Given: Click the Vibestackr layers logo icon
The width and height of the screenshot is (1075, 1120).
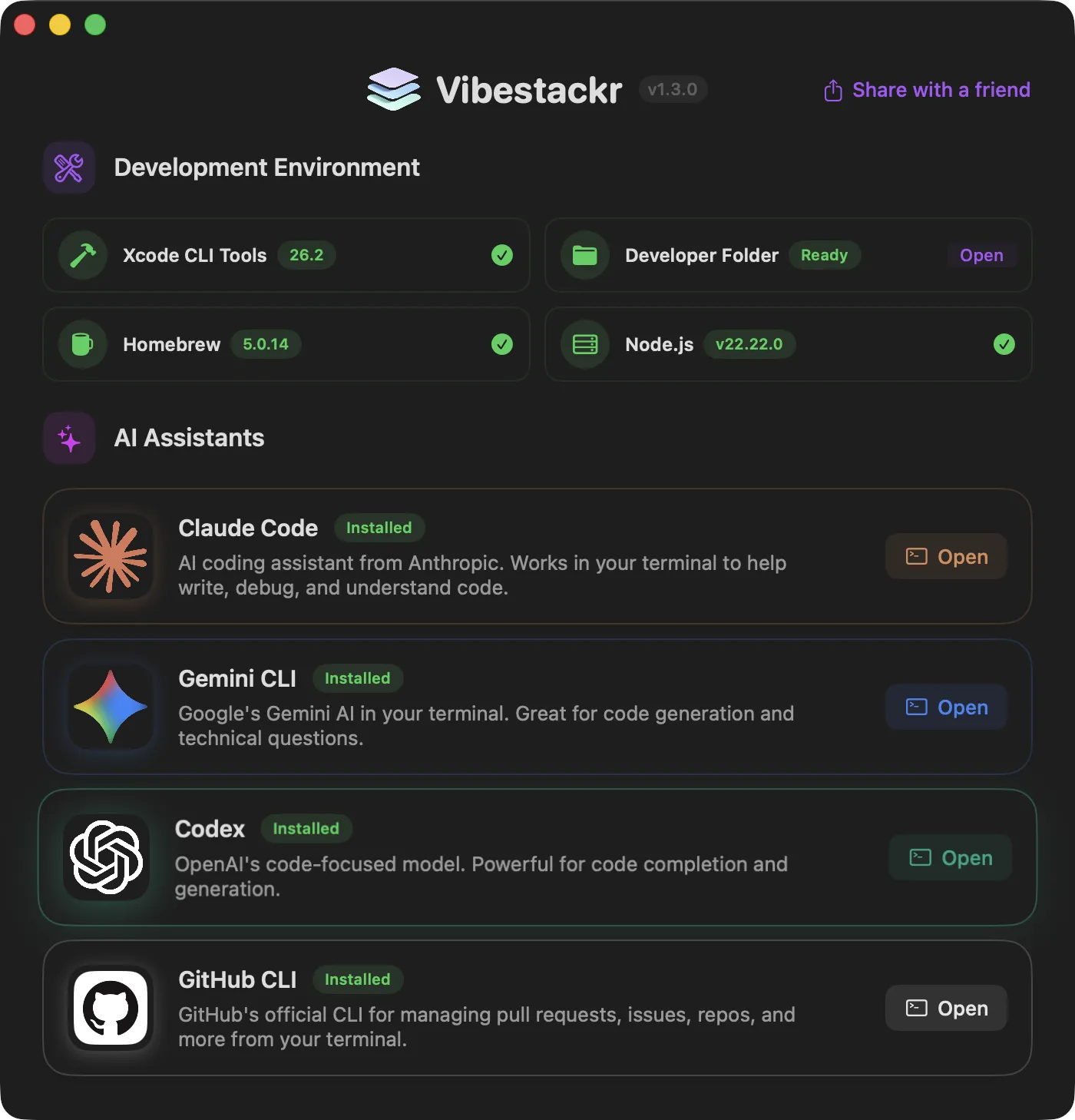Looking at the screenshot, I should pyautogui.click(x=393, y=89).
